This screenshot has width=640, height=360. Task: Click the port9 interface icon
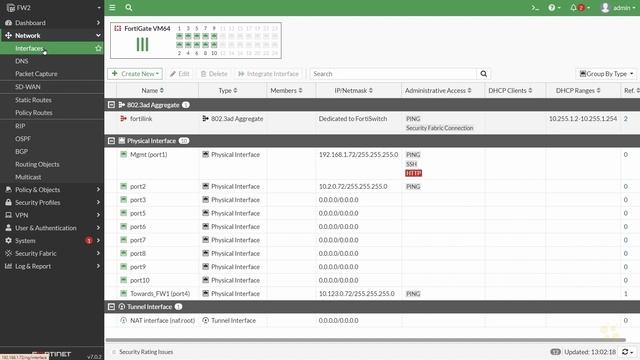point(124,267)
